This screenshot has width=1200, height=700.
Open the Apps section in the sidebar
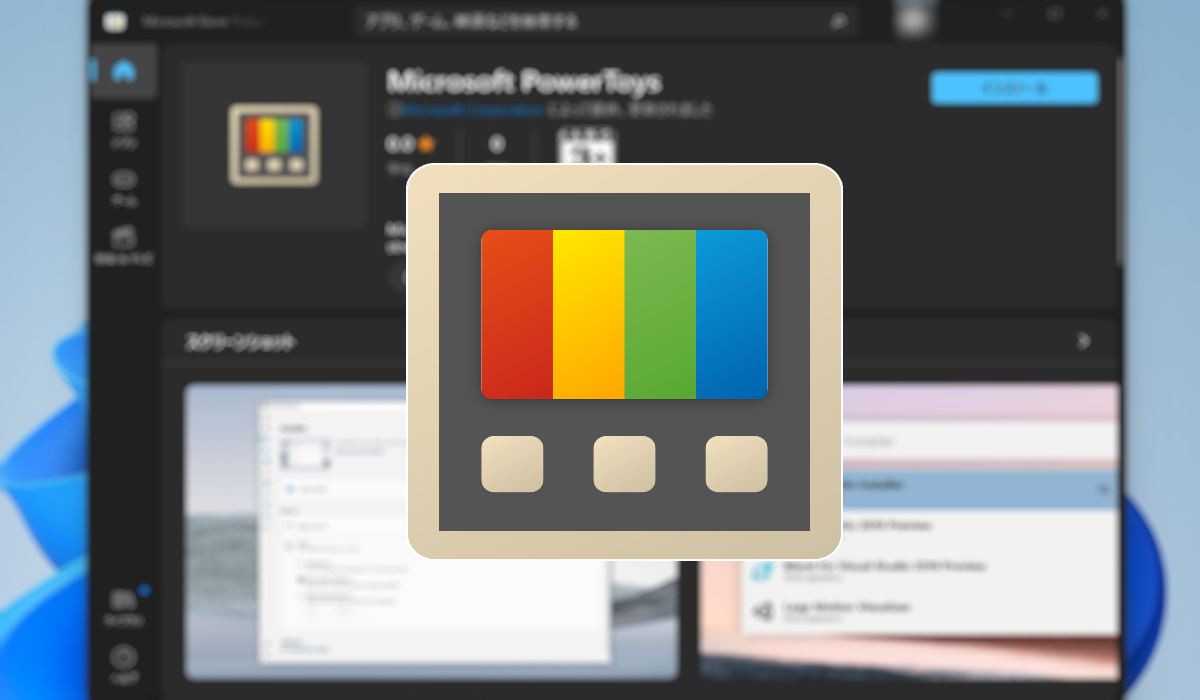(124, 129)
